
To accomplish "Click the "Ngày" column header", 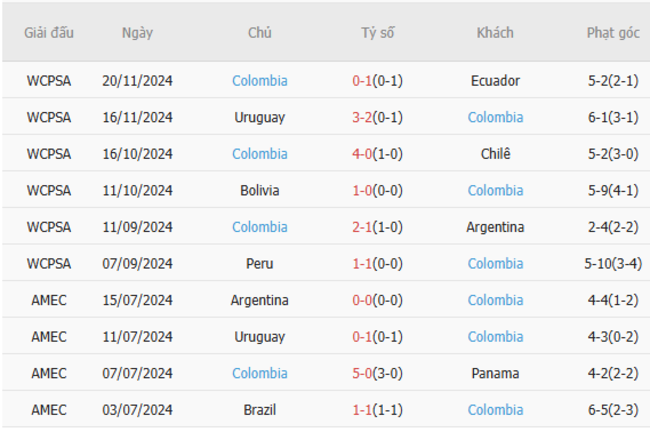I will pos(137,33).
